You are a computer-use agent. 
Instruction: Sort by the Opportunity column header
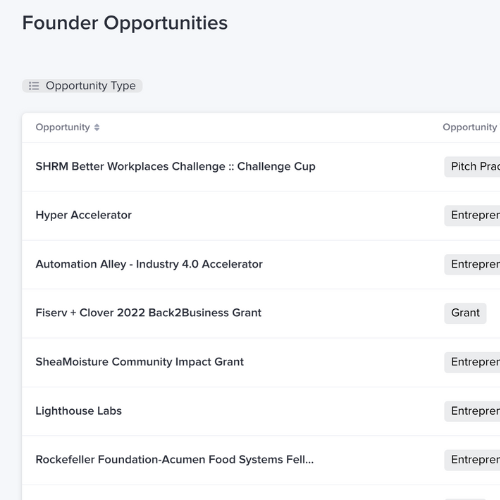pos(63,127)
